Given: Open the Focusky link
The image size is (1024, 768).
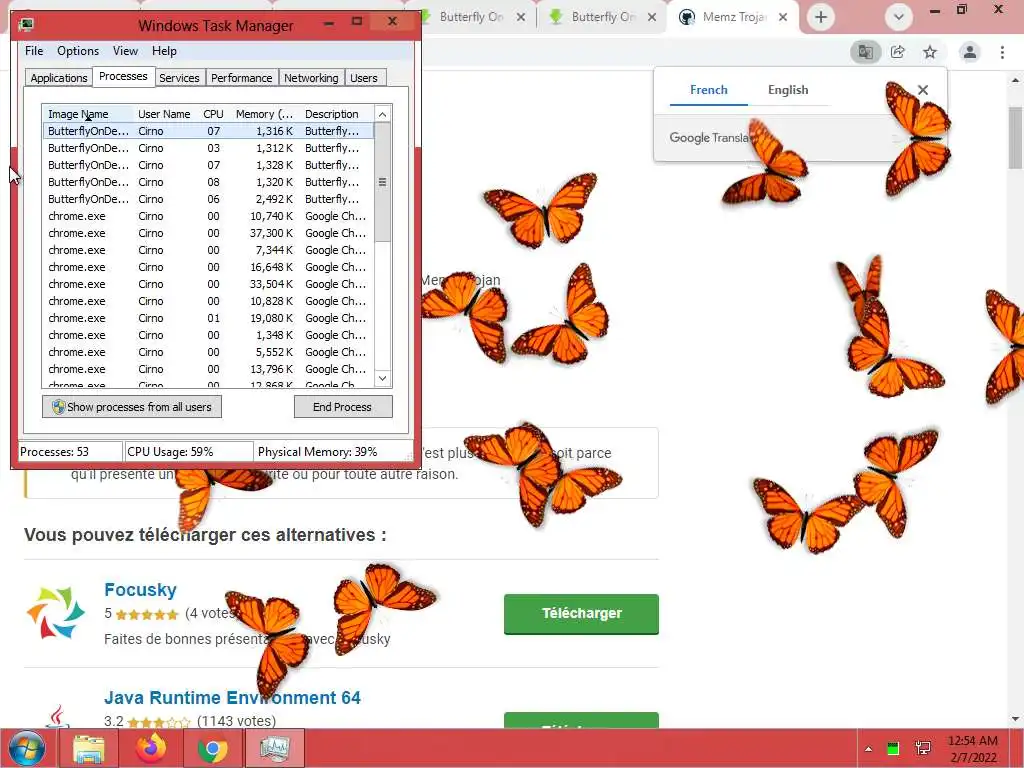Looking at the screenshot, I should pos(140,590).
